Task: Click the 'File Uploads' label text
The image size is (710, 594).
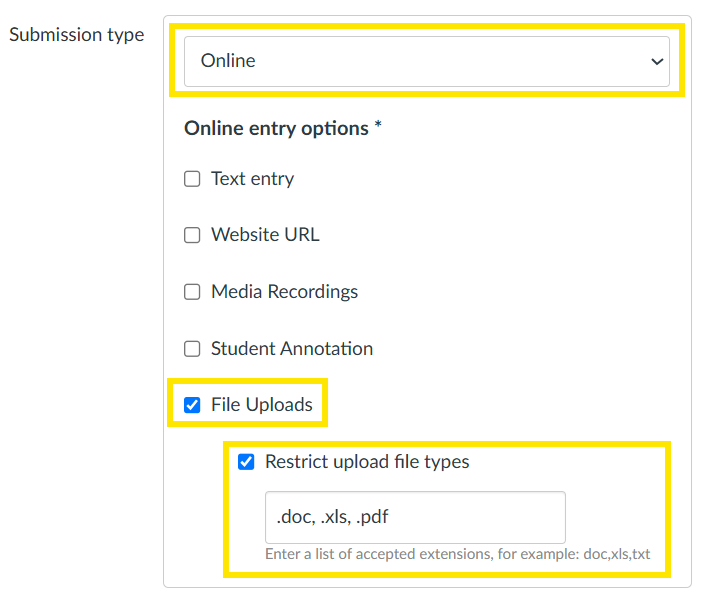Action: 262,405
